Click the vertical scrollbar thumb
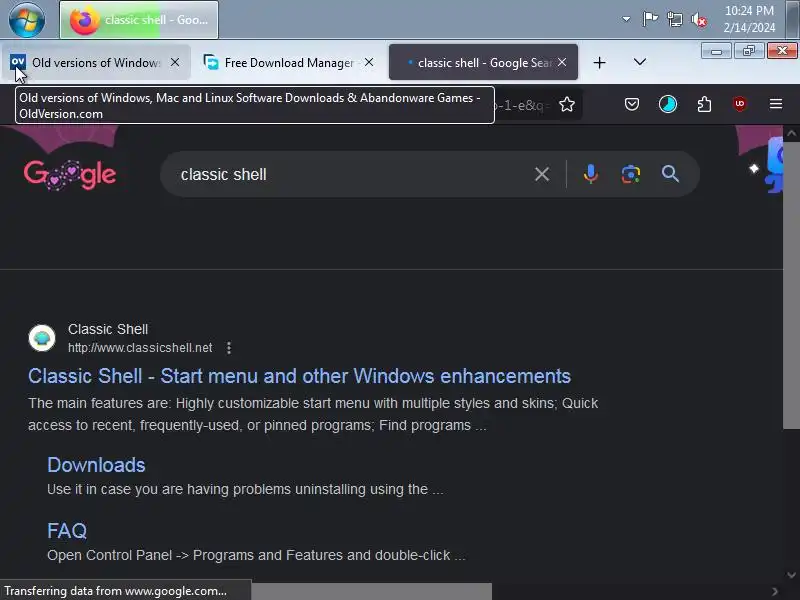Screen dimensions: 800x600 pyautogui.click(x=791, y=286)
